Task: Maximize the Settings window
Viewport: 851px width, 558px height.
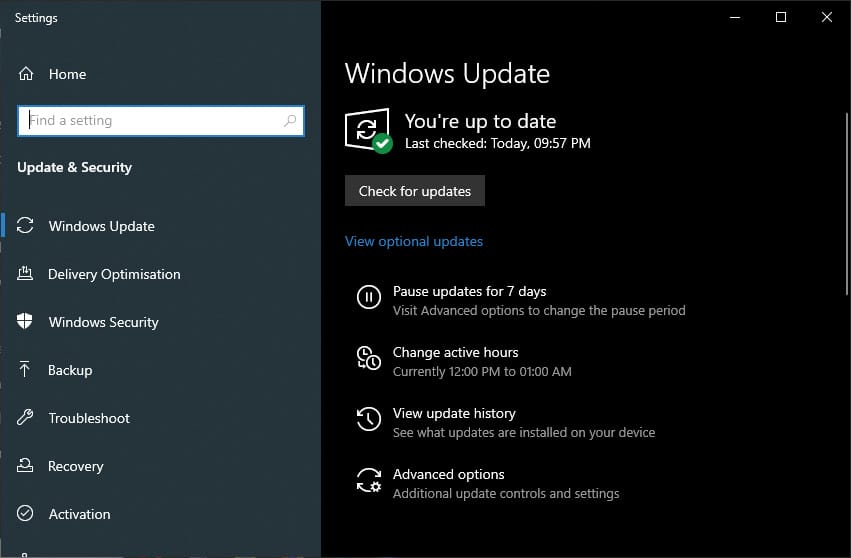Action: [x=781, y=17]
